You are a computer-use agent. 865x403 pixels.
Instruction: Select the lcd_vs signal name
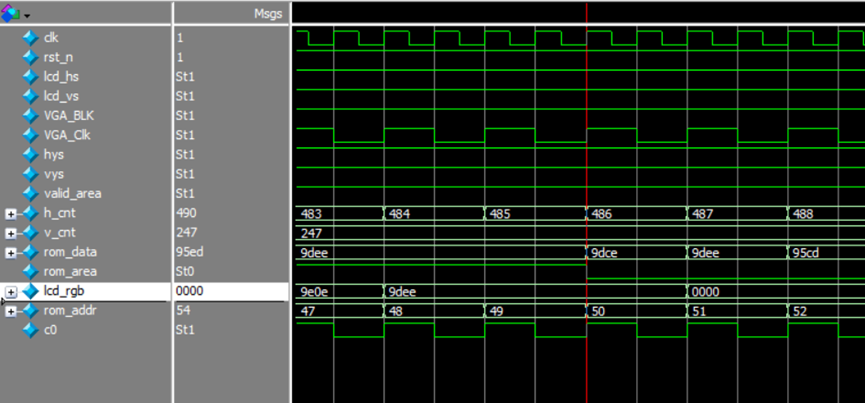click(x=61, y=96)
